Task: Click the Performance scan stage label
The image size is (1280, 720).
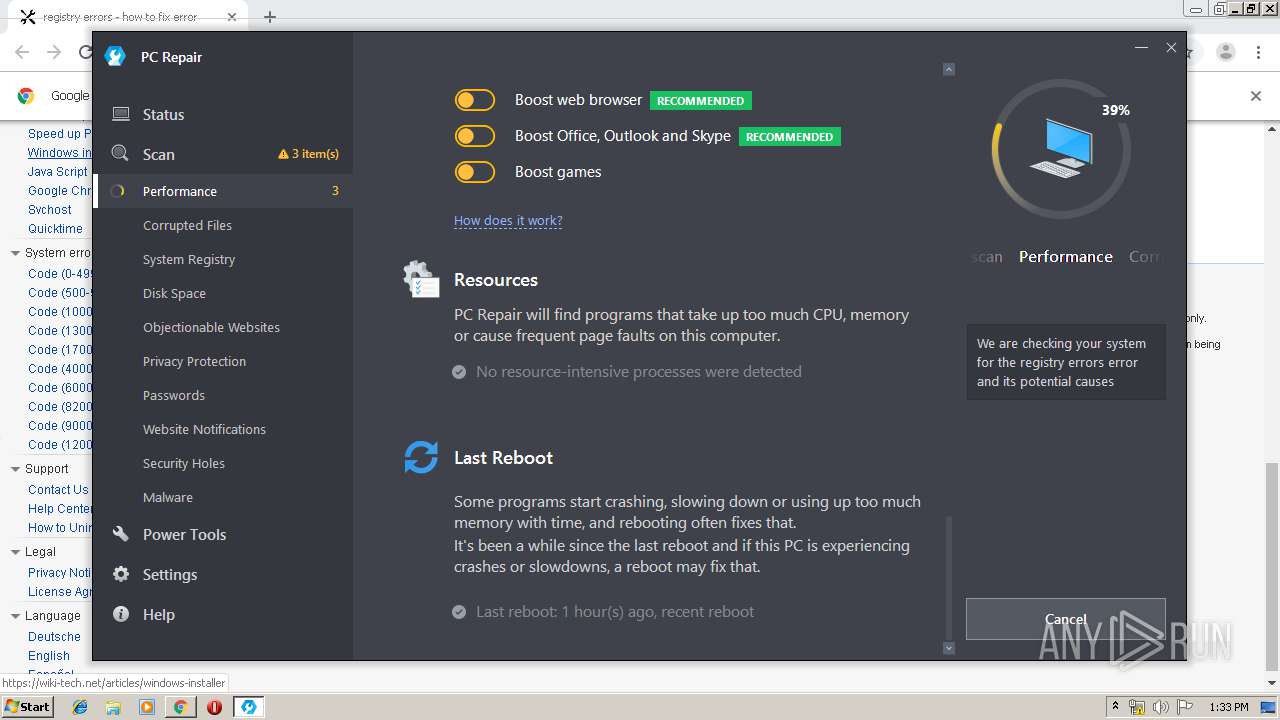Action: 1066,257
